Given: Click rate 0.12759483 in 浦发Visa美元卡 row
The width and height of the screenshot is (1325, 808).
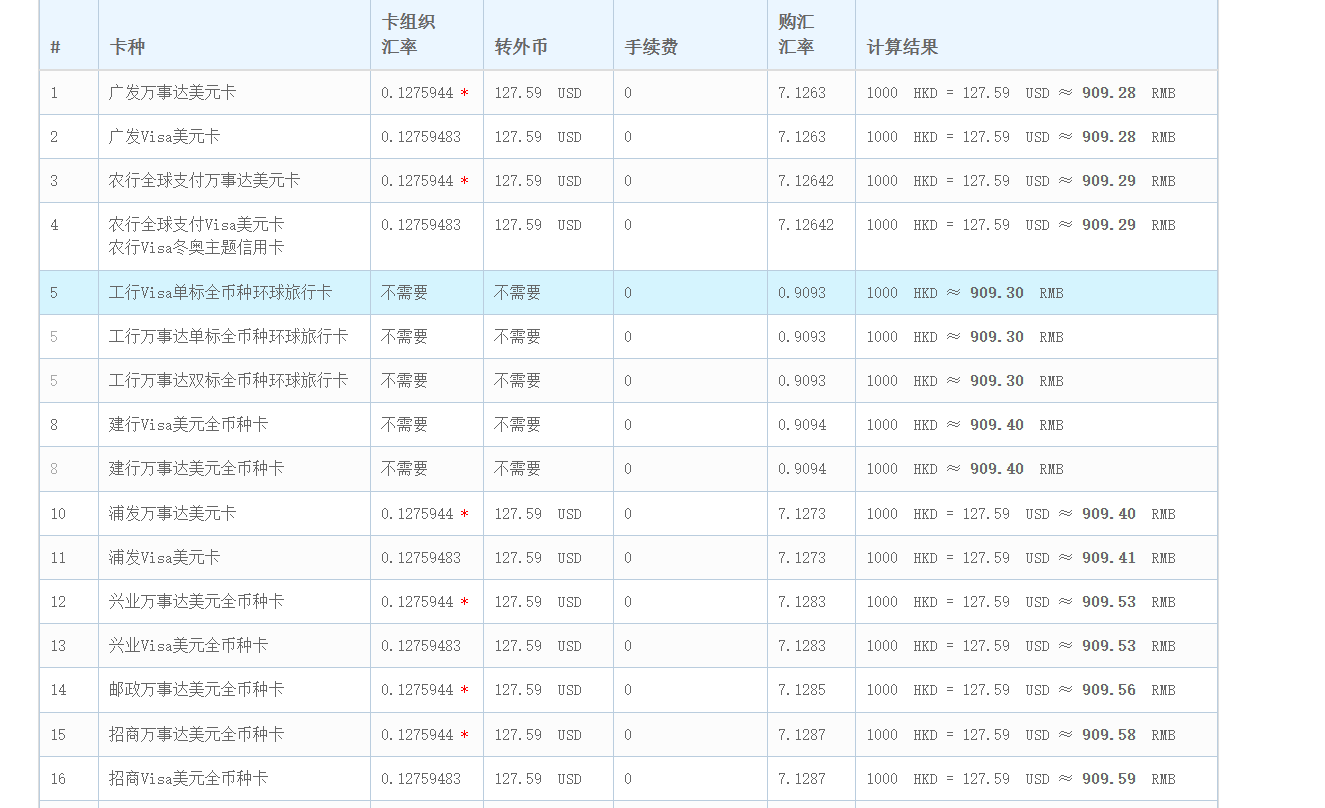Looking at the screenshot, I should [421, 558].
